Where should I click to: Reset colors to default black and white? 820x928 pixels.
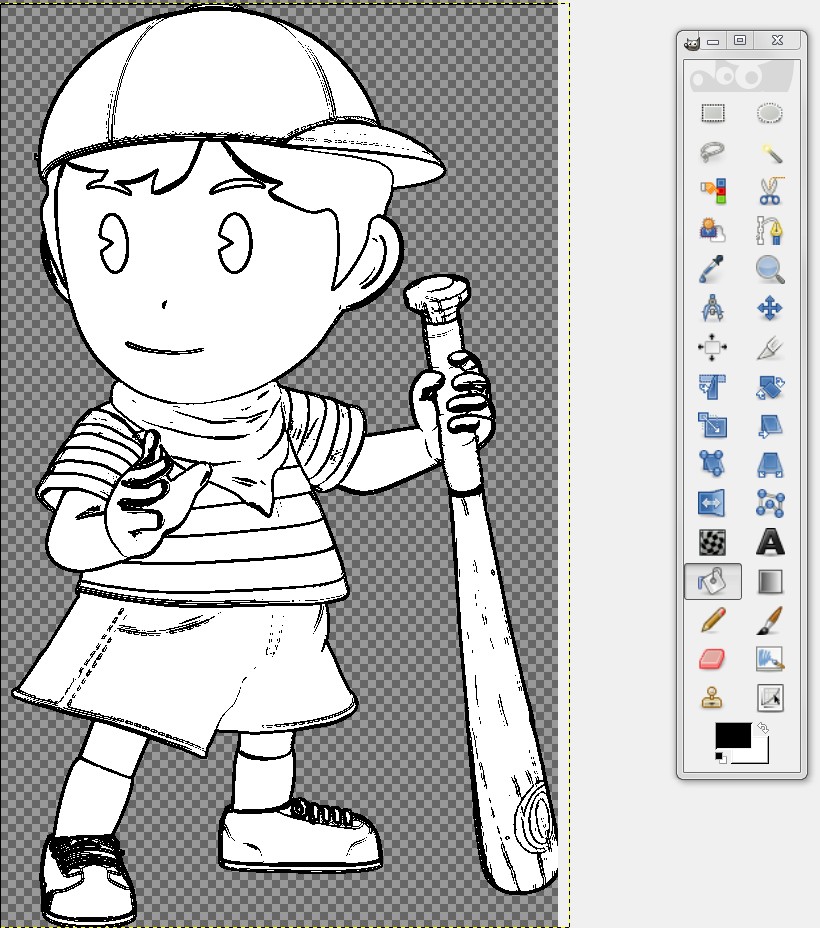(x=720, y=758)
